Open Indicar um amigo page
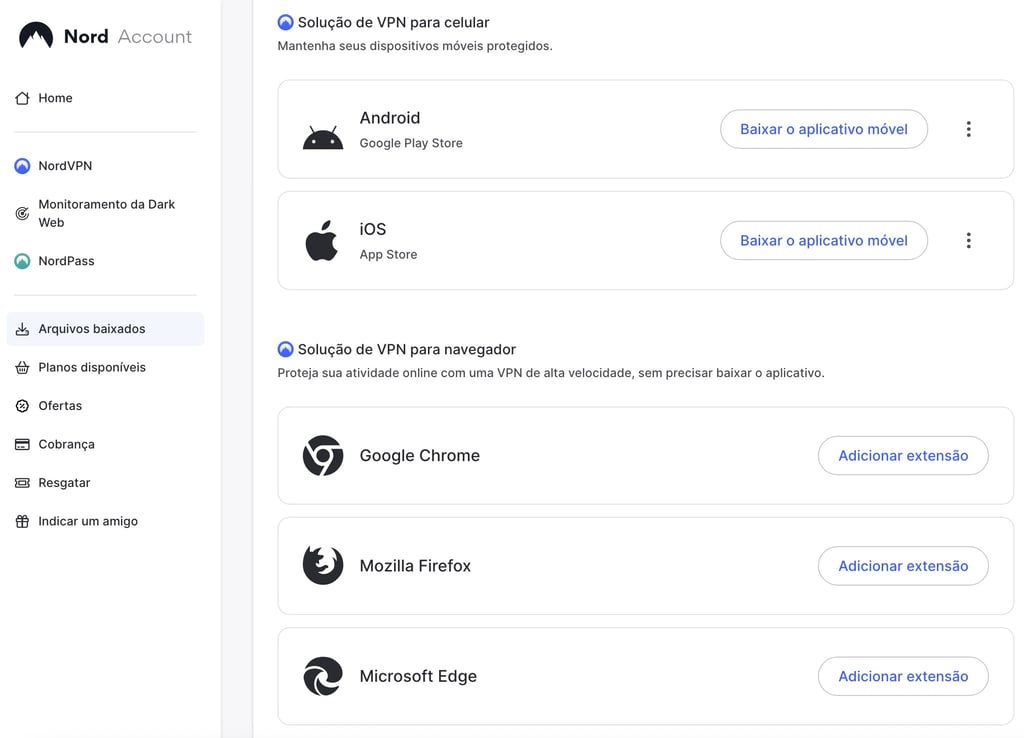 (105, 521)
